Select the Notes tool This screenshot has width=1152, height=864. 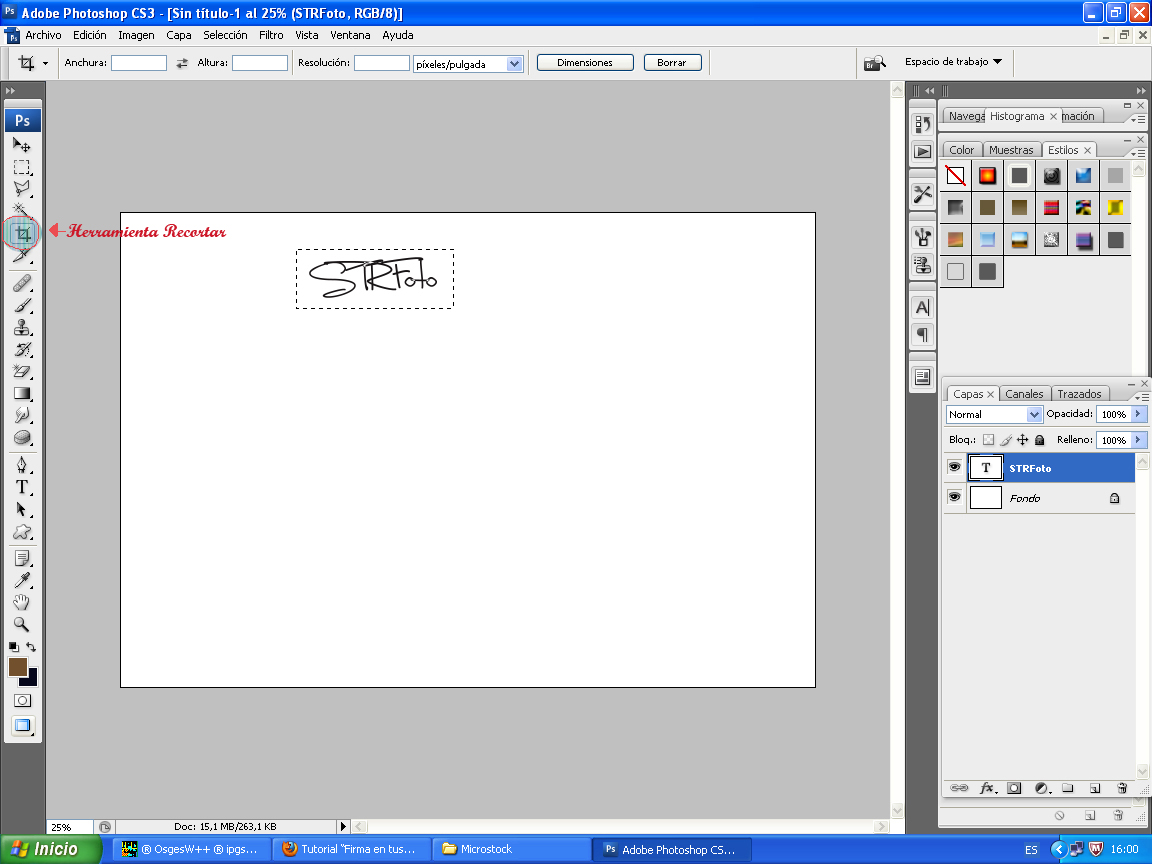[x=22, y=558]
